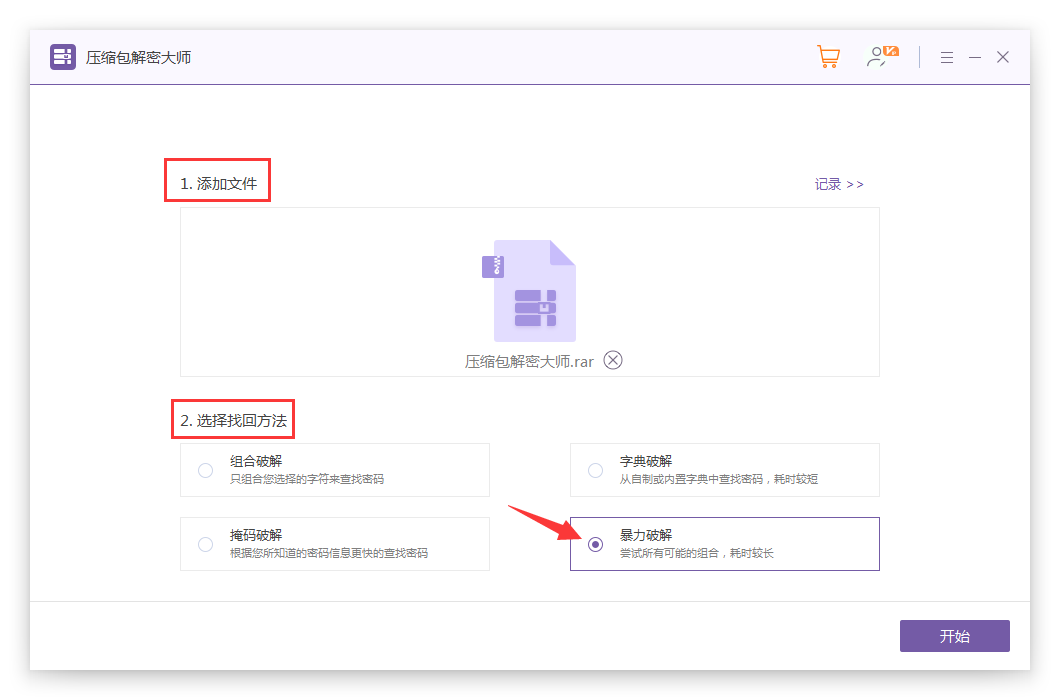The width and height of the screenshot is (1060, 700).
Task: Click the 2. 选择找回方法 heading
Action: click(233, 421)
